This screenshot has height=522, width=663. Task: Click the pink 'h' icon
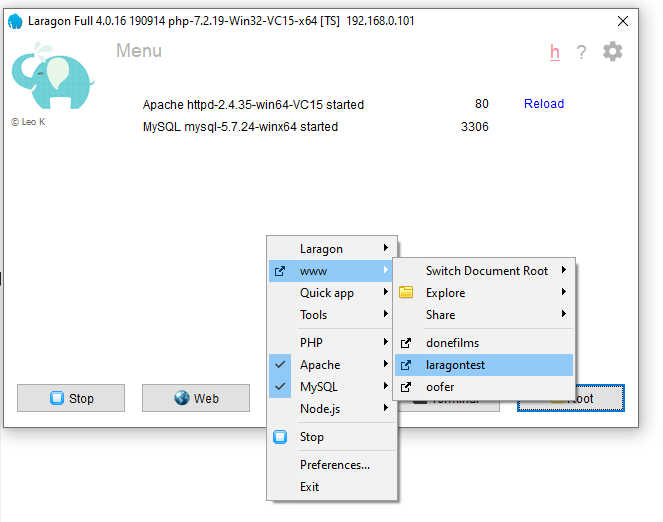point(555,52)
